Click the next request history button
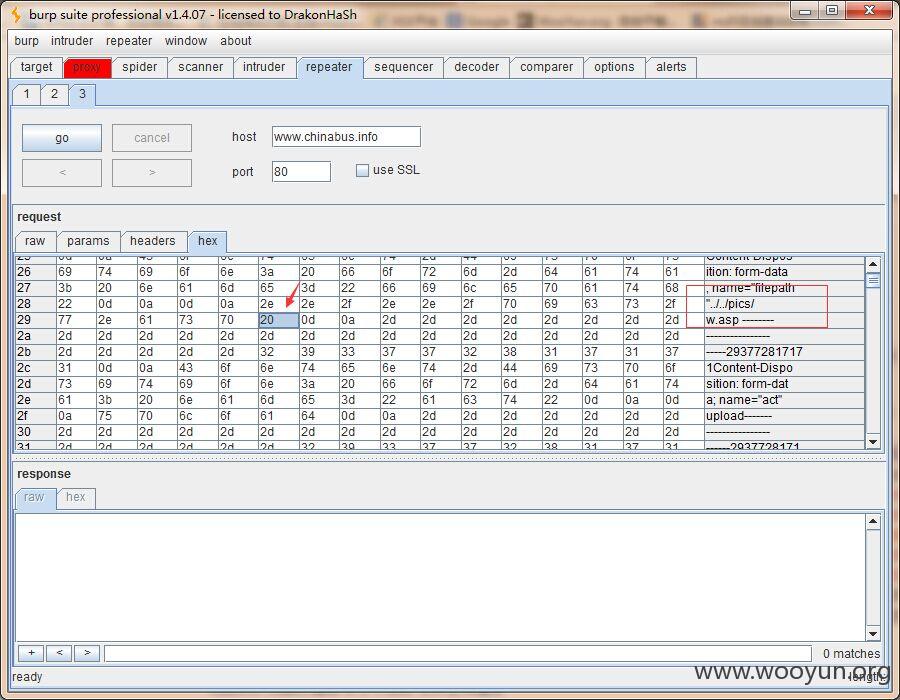The image size is (900, 700). click(152, 173)
